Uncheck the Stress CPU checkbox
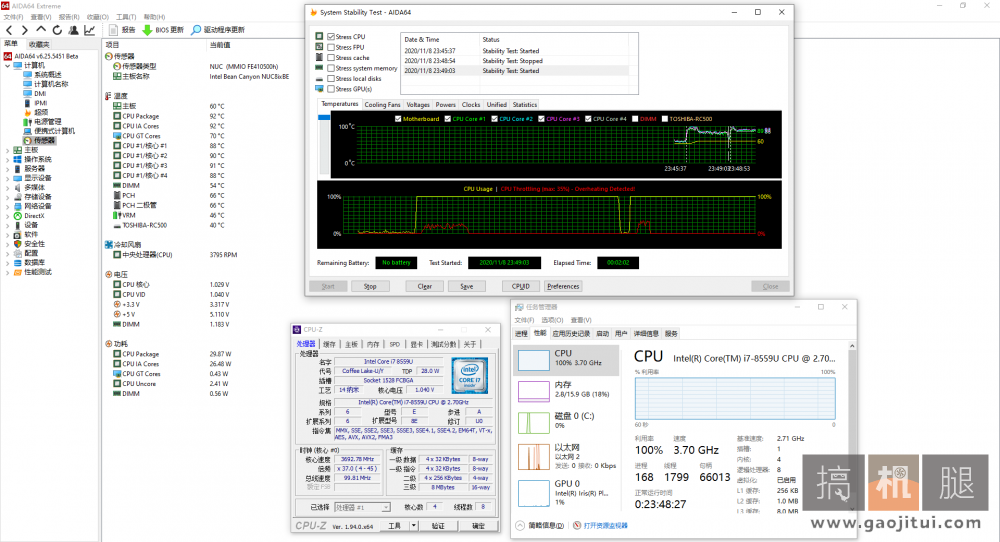The height and width of the screenshot is (542, 1000). pos(331,37)
